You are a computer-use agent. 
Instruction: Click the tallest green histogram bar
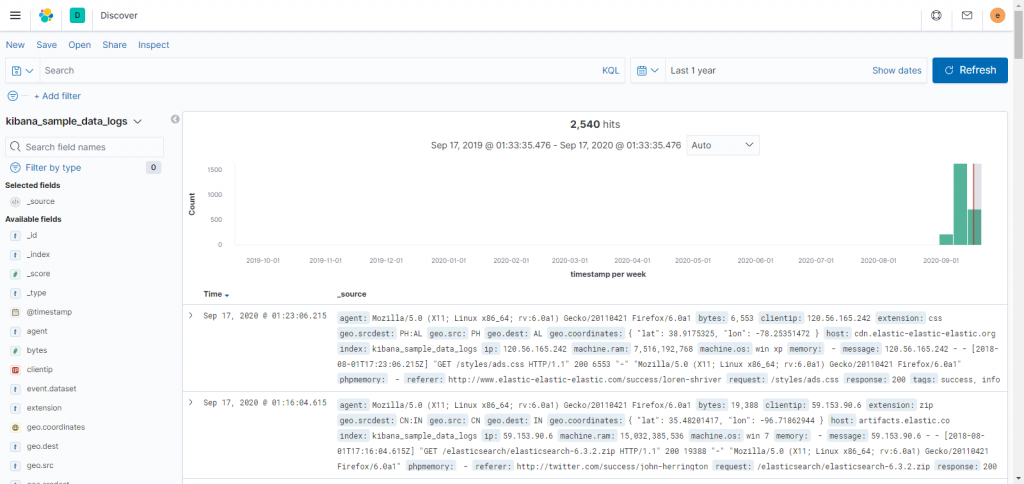[x=960, y=204]
